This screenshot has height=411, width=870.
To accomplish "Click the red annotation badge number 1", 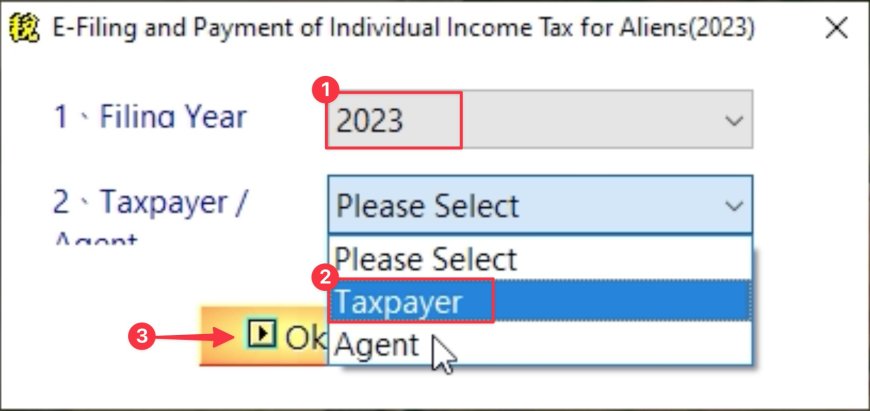I will pos(326,90).
